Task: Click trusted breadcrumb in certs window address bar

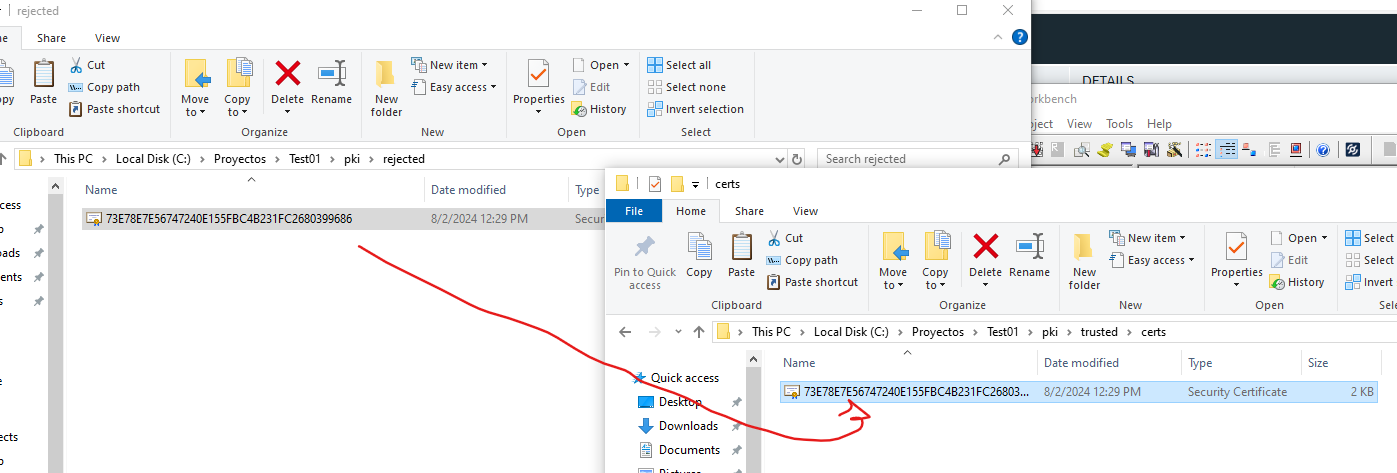Action: point(1099,332)
